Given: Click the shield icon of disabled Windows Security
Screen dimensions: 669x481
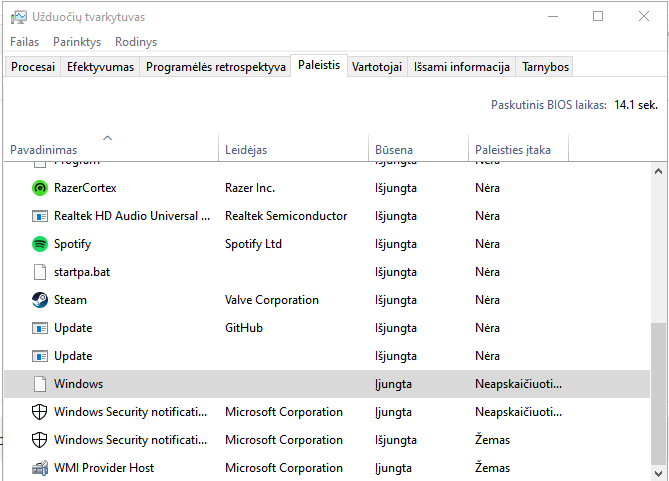Looking at the screenshot, I should pyautogui.click(x=40, y=440).
